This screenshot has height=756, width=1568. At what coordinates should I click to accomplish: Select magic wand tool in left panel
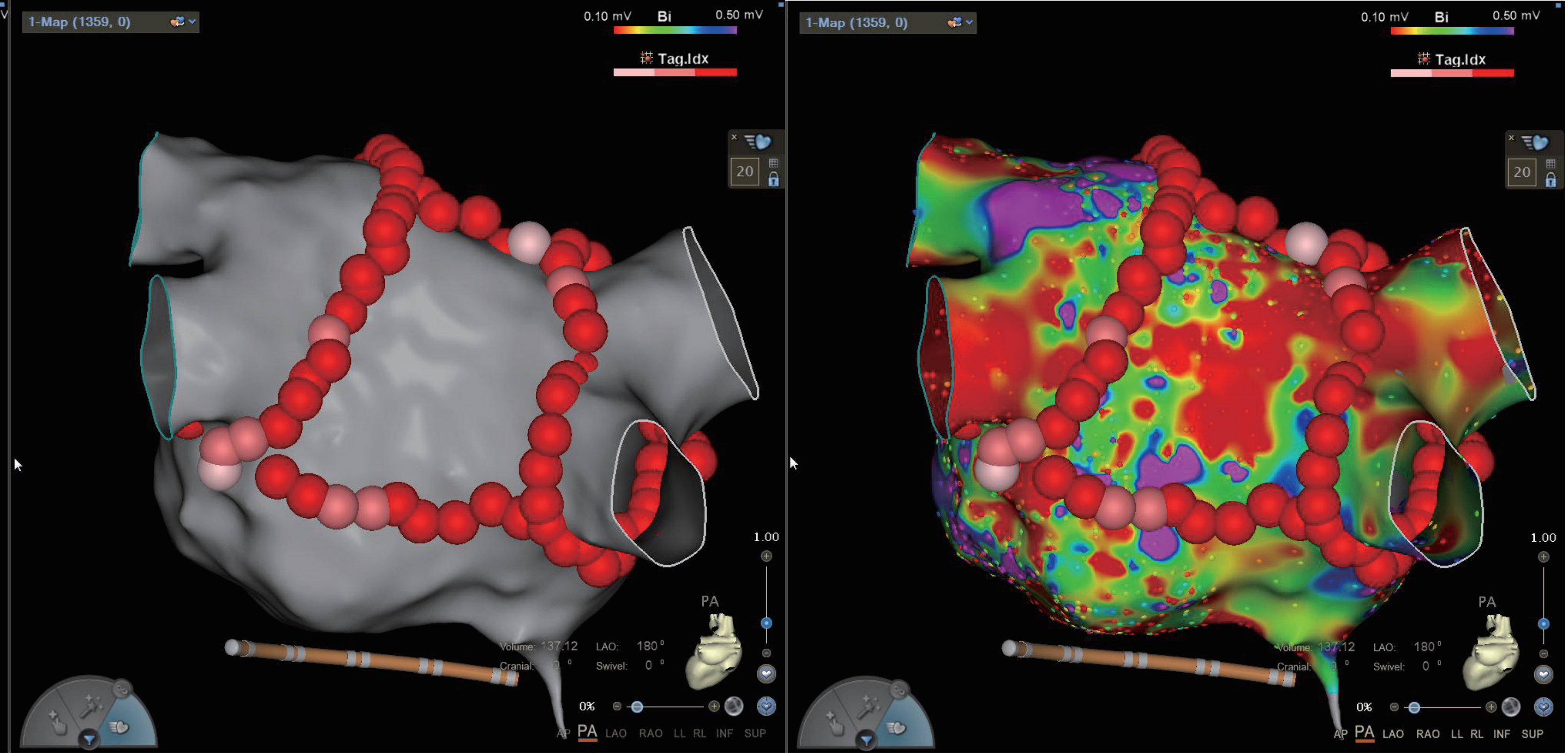point(91,706)
